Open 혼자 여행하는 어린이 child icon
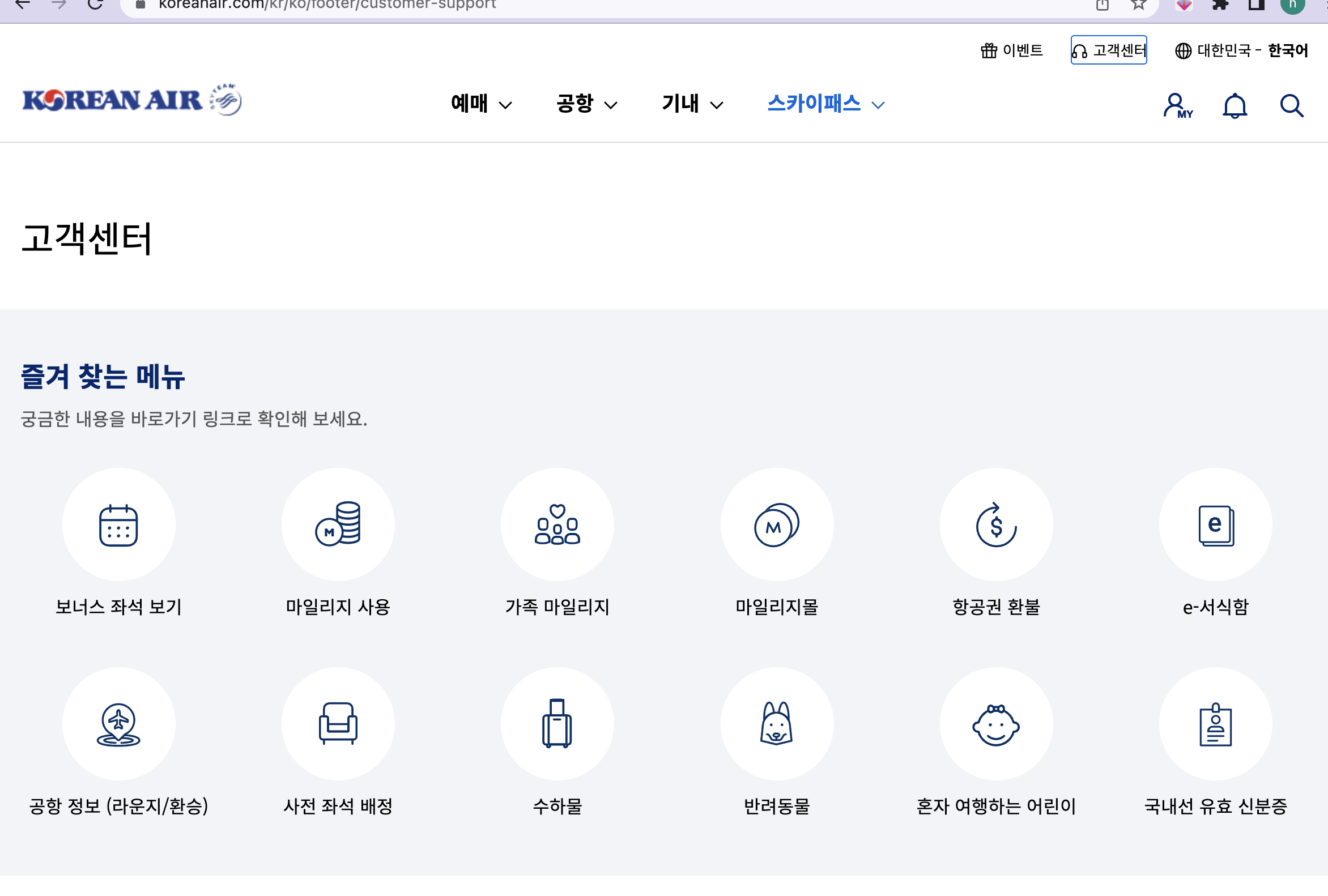This screenshot has width=1328, height=896. [x=996, y=723]
